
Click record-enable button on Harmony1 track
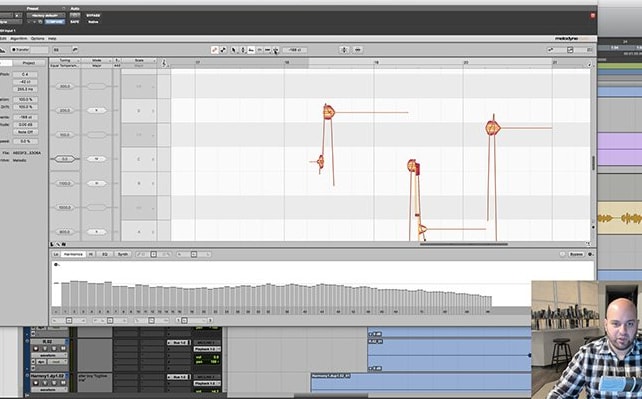tap(36, 383)
